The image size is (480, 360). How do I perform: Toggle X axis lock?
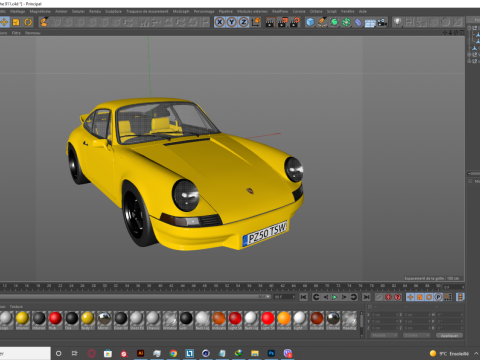pos(219,22)
